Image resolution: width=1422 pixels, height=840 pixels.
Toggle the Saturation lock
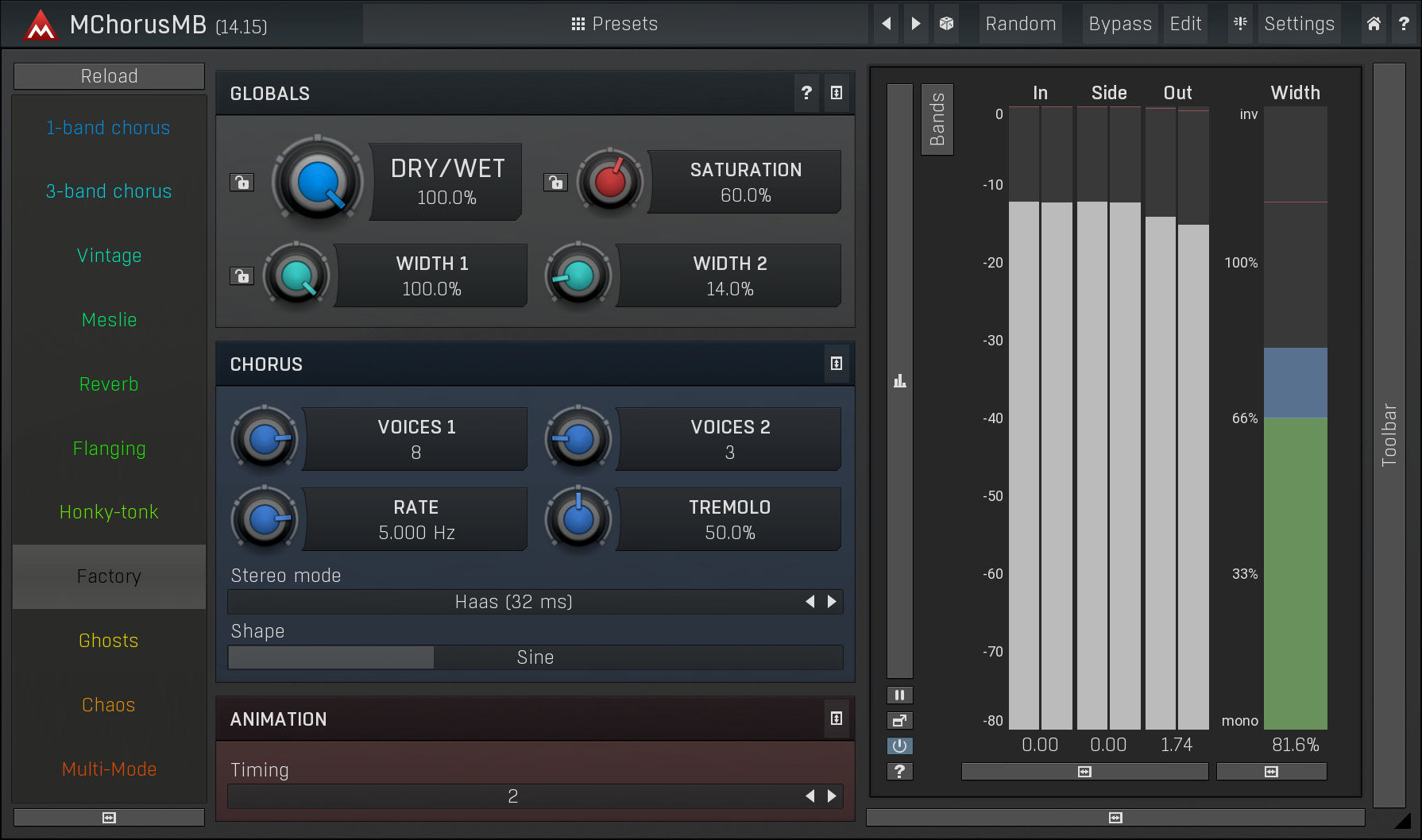coord(555,183)
